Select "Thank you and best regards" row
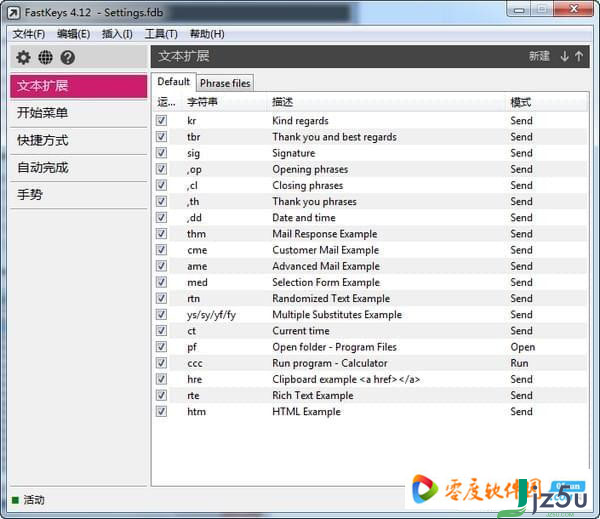The height and width of the screenshot is (519, 600). (x=370, y=137)
